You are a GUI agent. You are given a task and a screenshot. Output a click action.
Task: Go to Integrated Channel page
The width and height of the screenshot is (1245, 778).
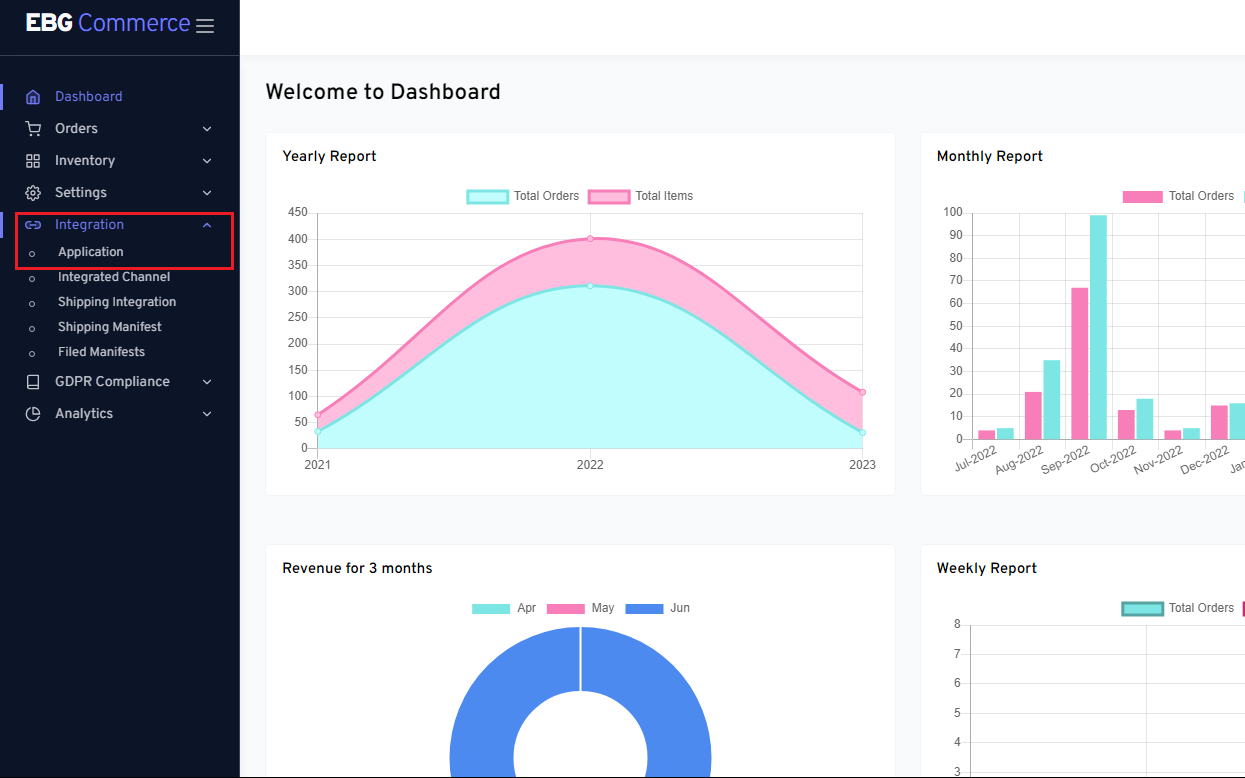tap(114, 277)
